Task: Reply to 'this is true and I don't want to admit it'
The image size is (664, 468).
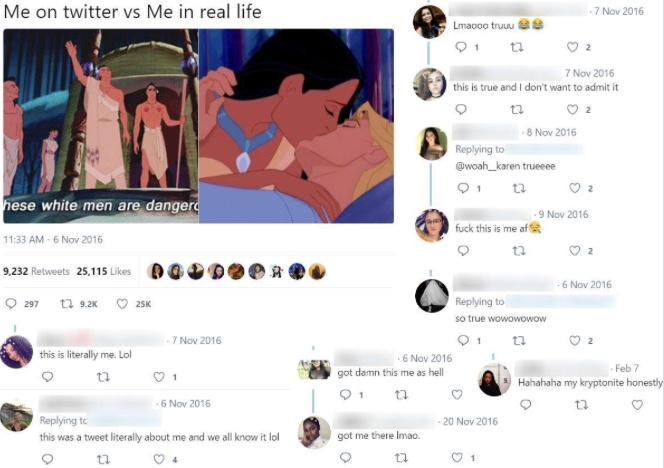Action: 460,110
